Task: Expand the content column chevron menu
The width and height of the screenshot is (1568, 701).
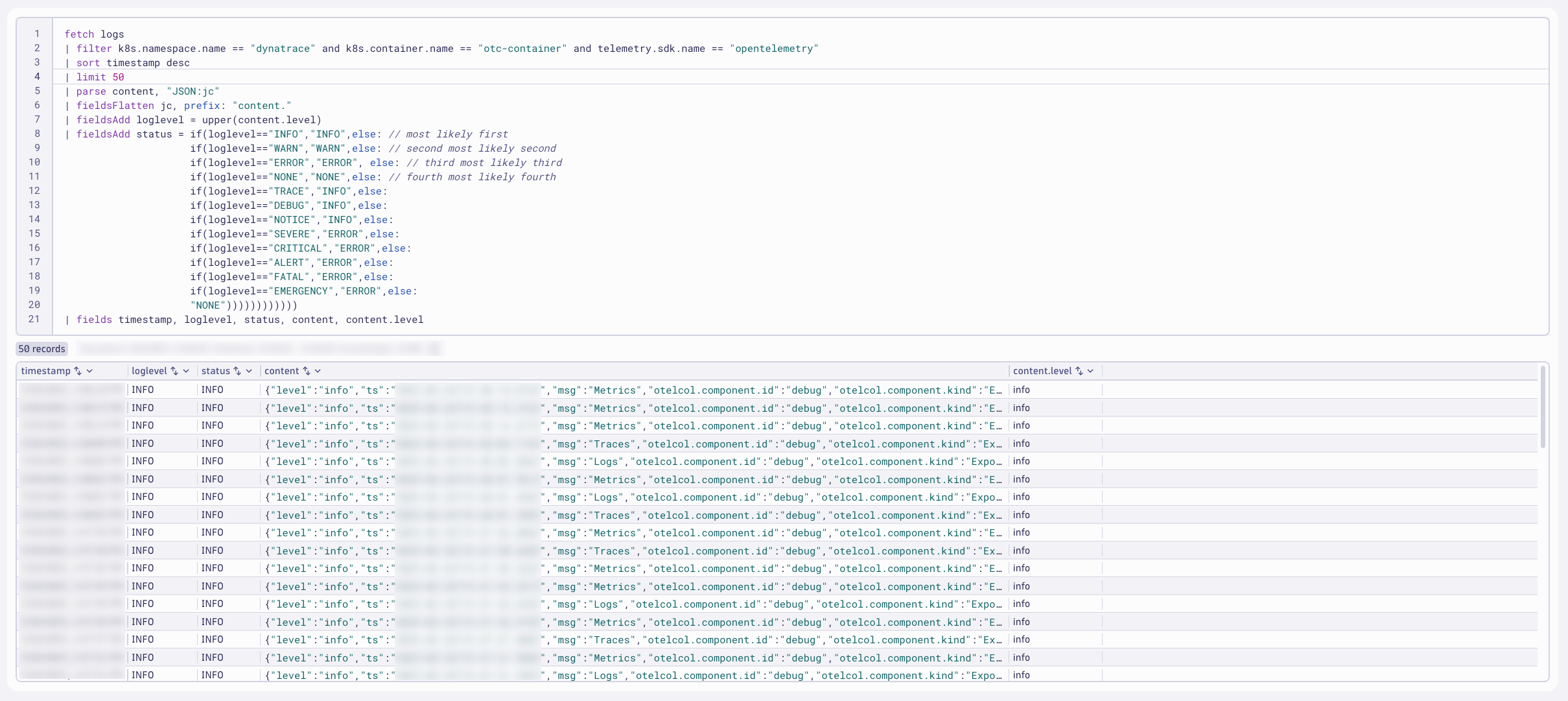Action: [318, 371]
